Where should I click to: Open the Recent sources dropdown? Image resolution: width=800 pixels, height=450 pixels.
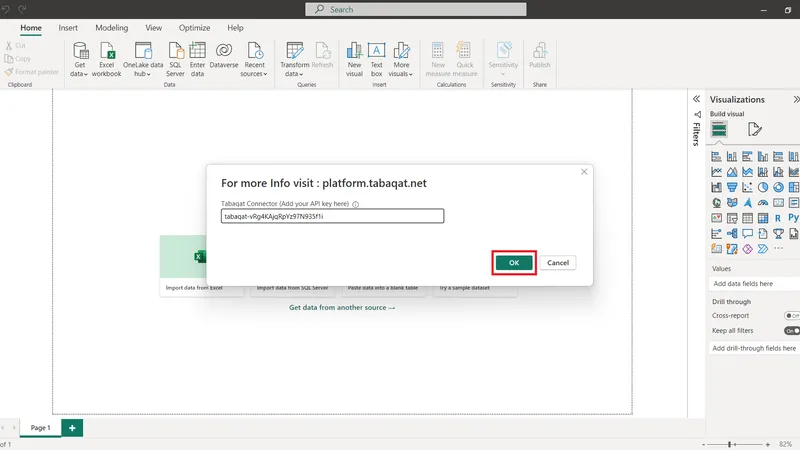tap(255, 73)
